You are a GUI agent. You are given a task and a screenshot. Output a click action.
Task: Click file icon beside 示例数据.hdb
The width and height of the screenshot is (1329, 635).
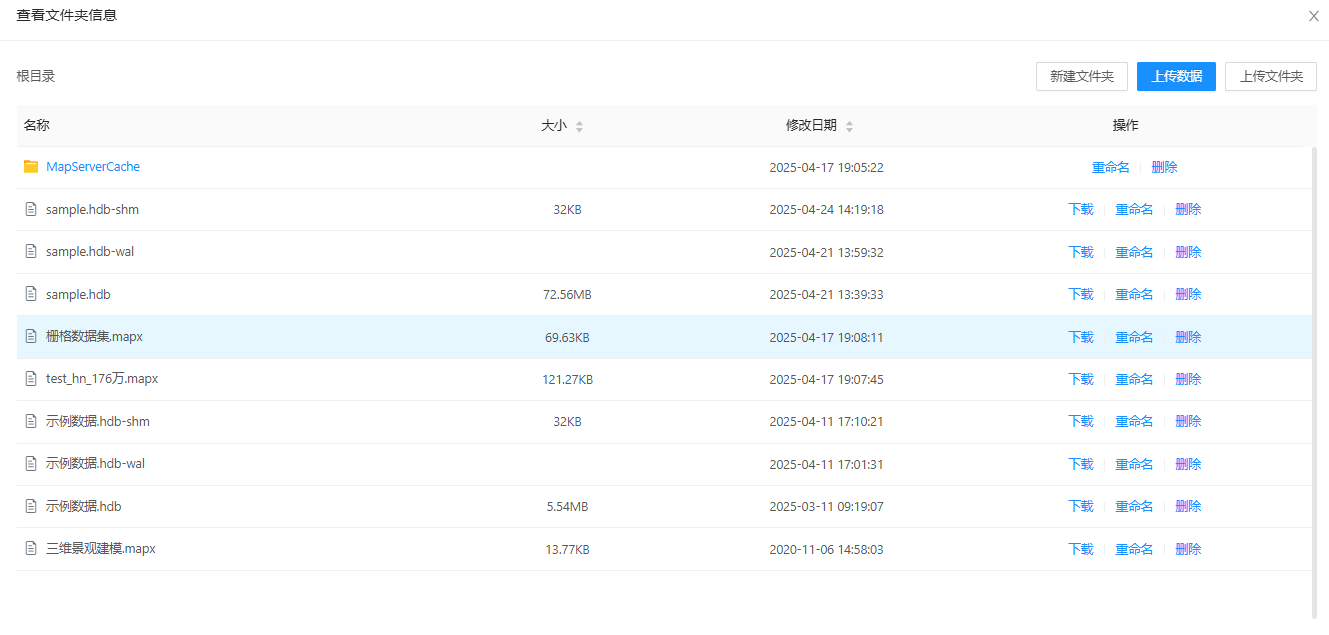click(x=31, y=507)
